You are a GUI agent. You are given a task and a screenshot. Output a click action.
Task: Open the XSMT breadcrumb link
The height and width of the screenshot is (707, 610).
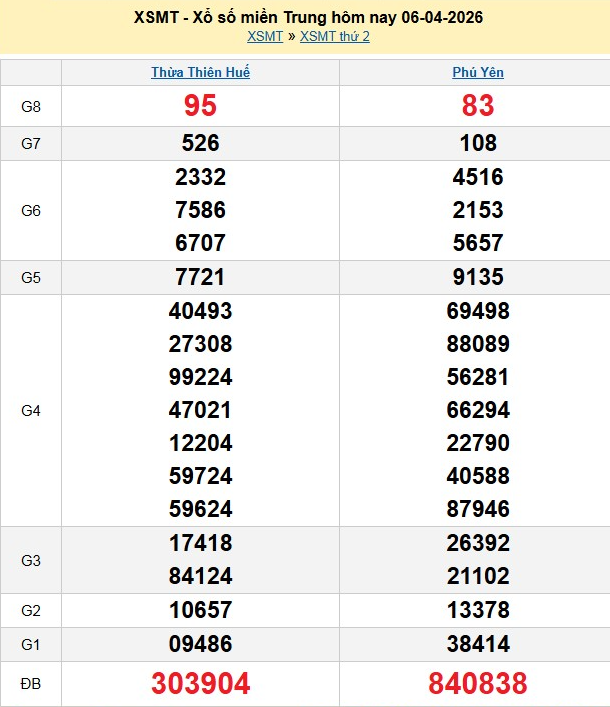pos(265,37)
